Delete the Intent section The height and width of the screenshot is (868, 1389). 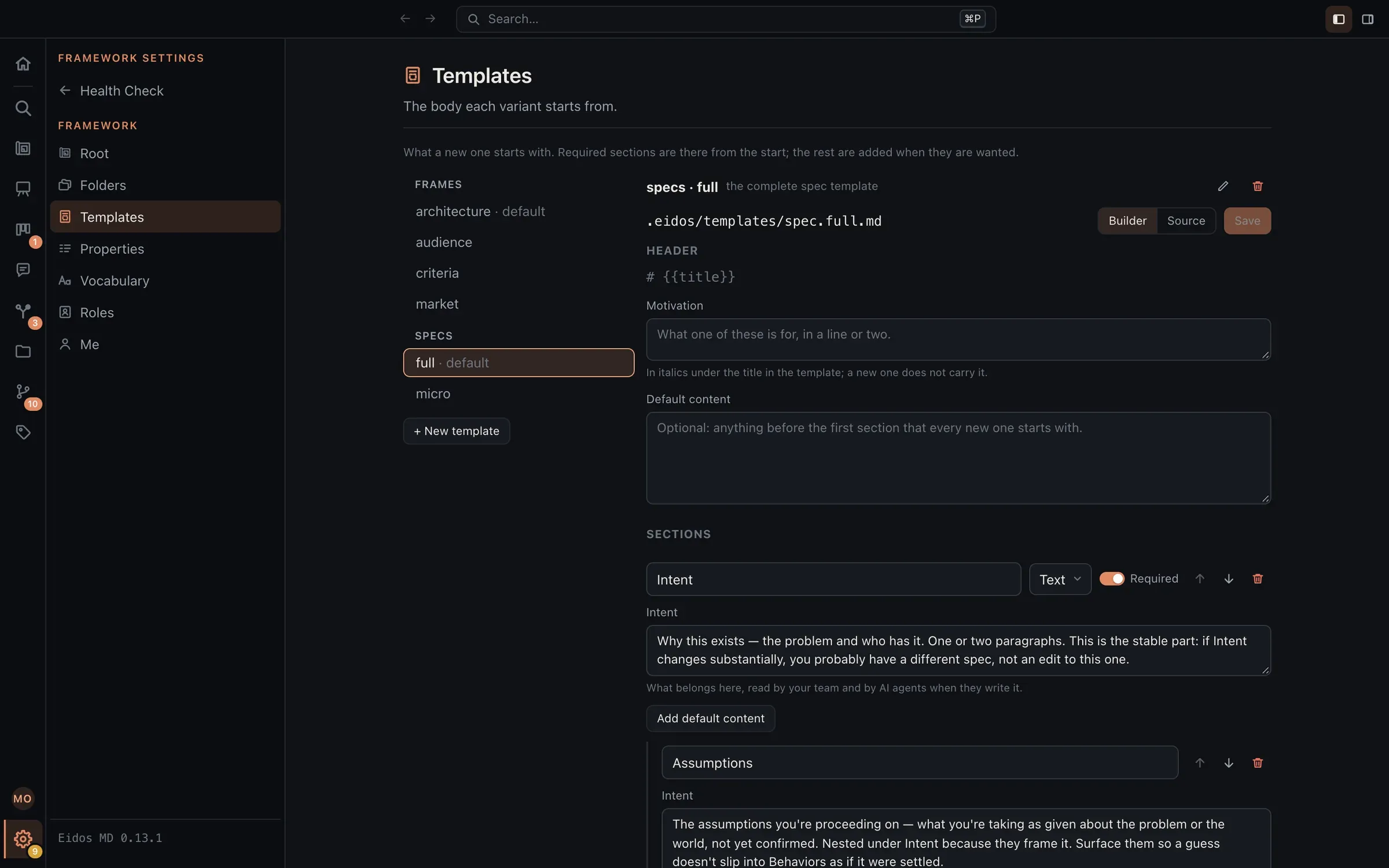1258,579
